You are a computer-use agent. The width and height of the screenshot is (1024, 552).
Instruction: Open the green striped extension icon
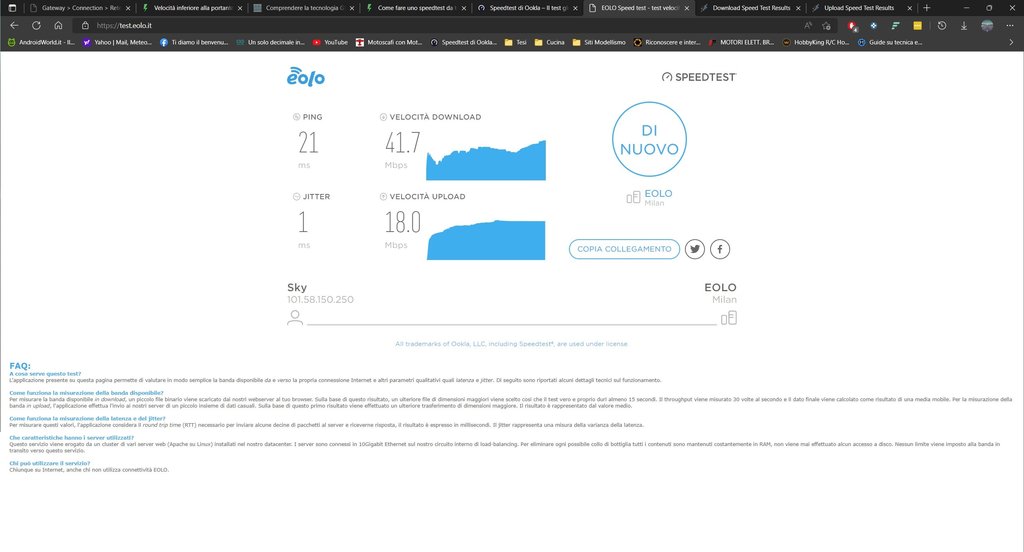(x=895, y=25)
